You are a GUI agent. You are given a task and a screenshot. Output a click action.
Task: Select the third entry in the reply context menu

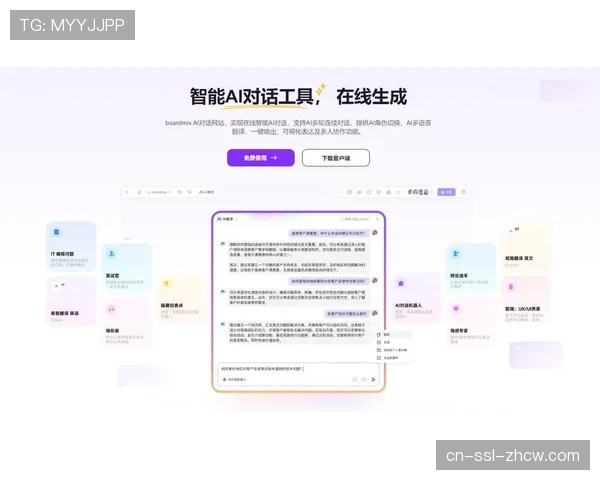click(x=393, y=350)
